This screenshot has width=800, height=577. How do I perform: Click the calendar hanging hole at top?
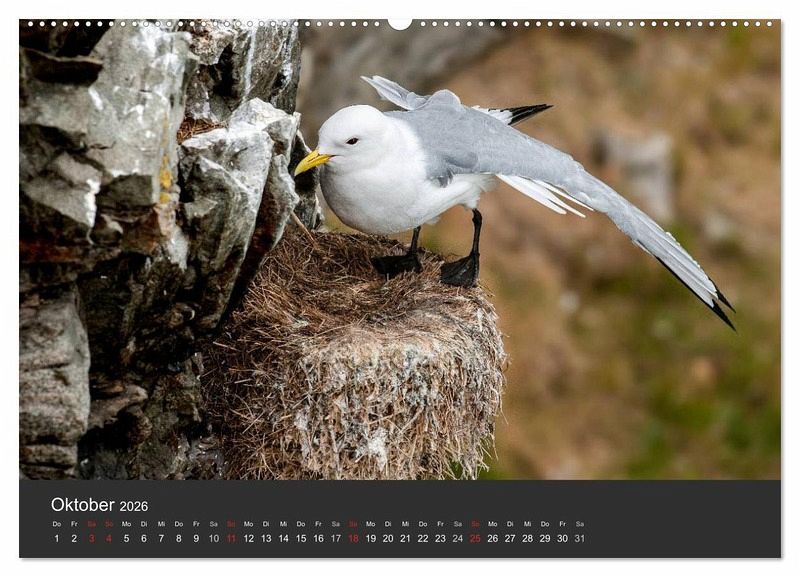pyautogui.click(x=400, y=22)
